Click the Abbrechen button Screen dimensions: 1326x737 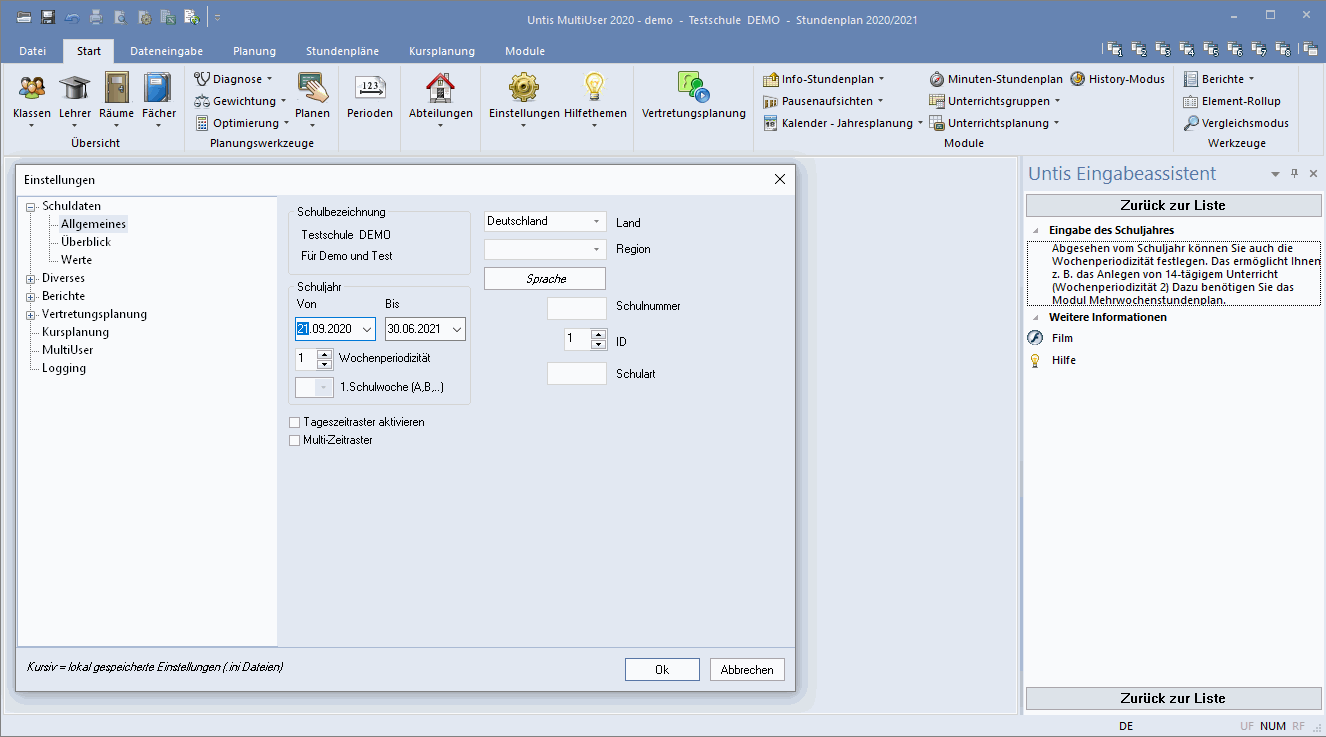(747, 670)
